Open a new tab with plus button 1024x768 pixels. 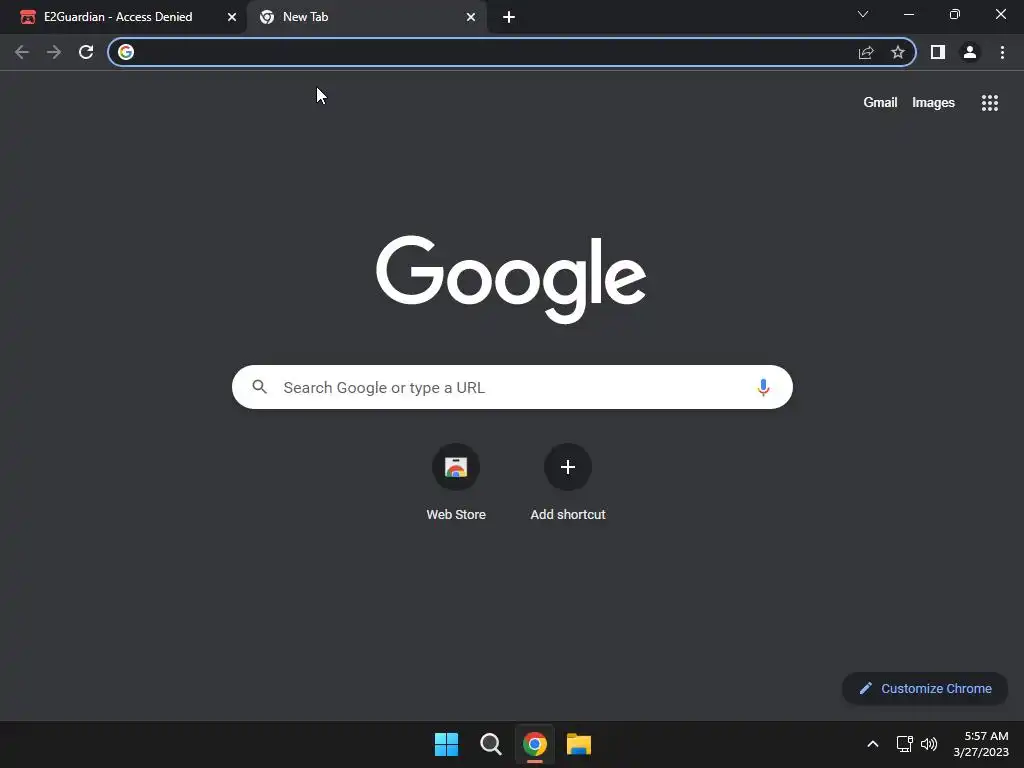click(x=509, y=17)
